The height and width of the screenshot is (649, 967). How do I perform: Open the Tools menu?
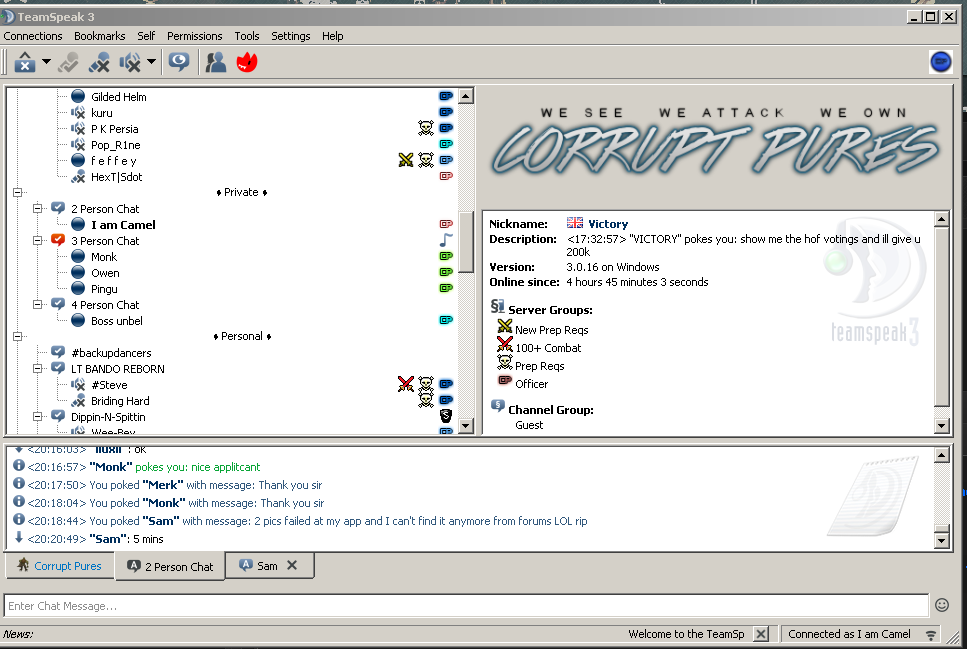[247, 36]
